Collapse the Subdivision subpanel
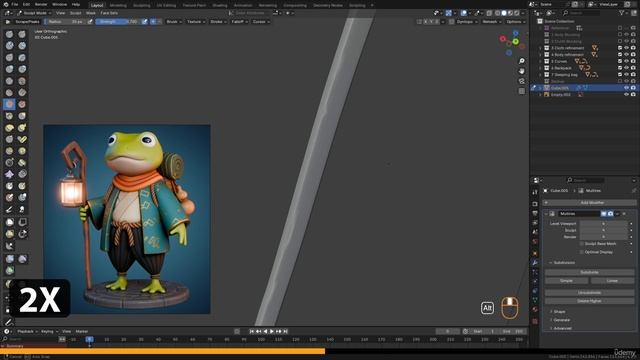Viewport: 640px width, 360px height. pyautogui.click(x=562, y=262)
